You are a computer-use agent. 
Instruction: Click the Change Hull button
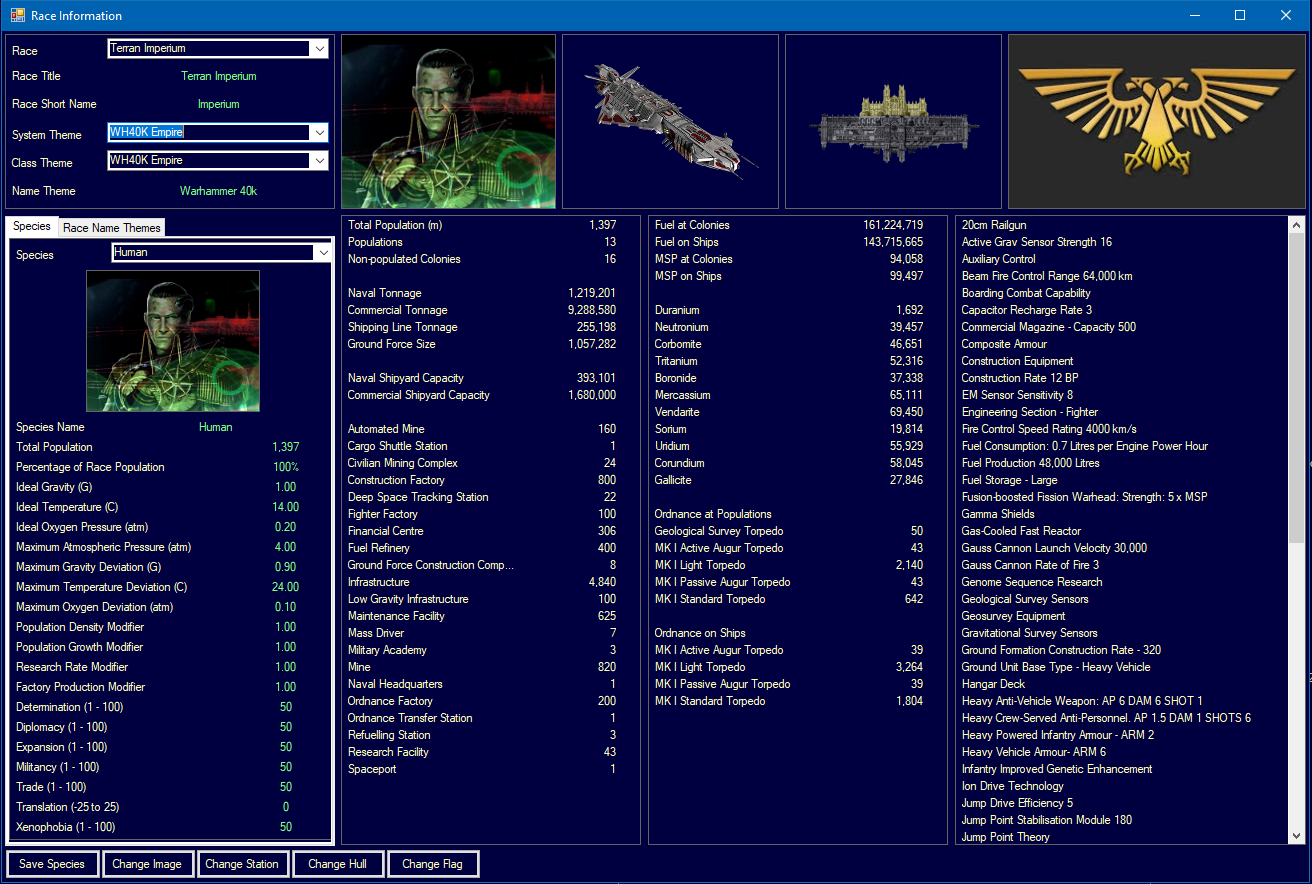[338, 864]
